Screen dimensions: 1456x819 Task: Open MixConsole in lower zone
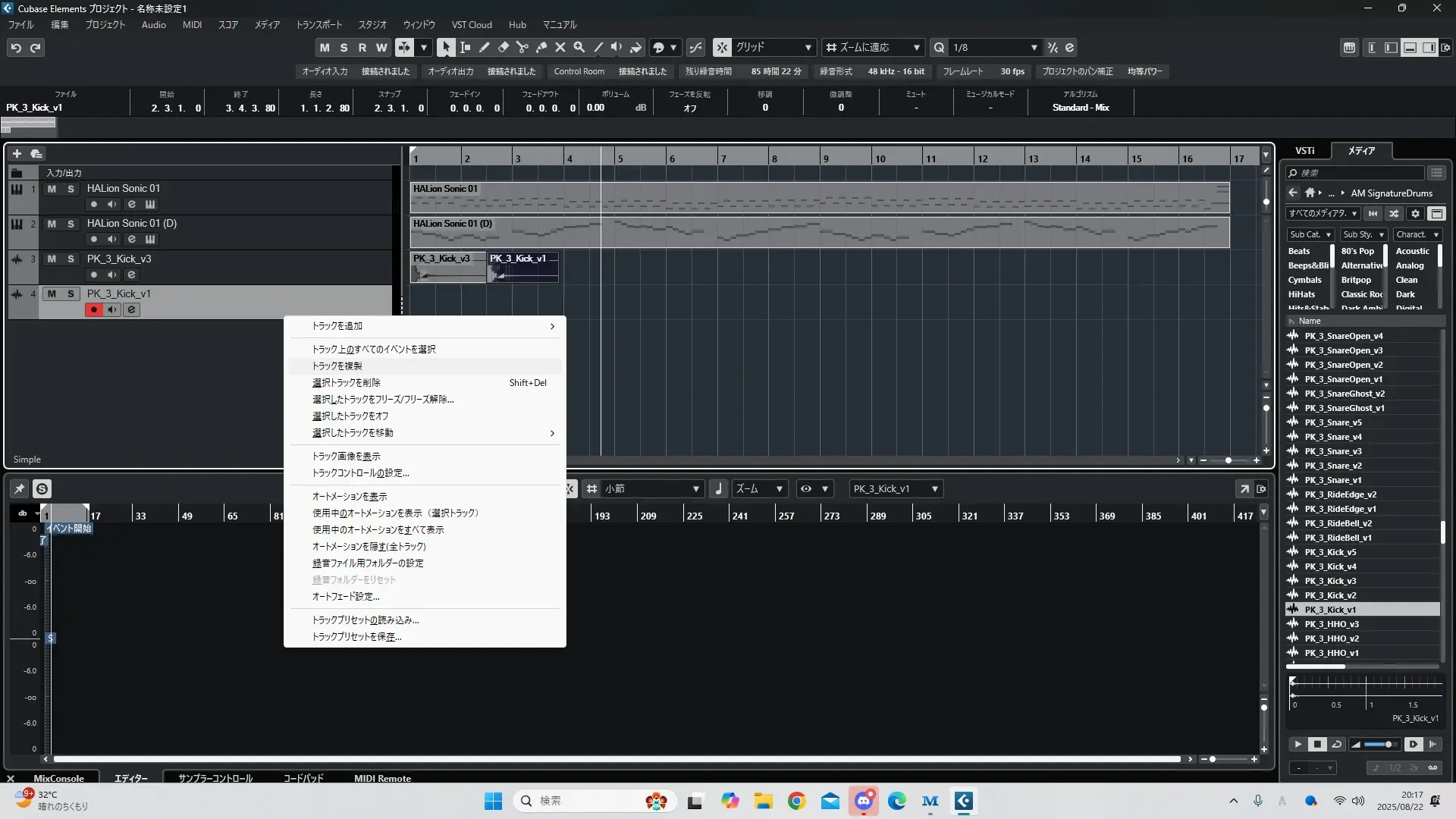coord(58,778)
